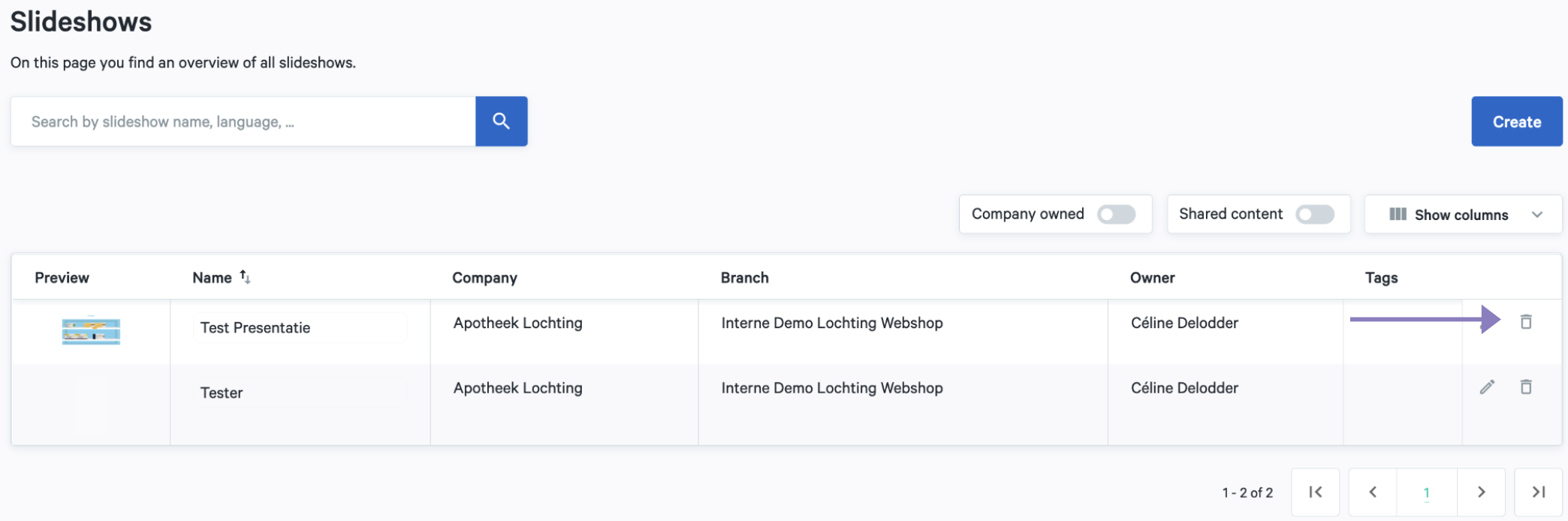Delete the Tester slideshow

click(1526, 387)
